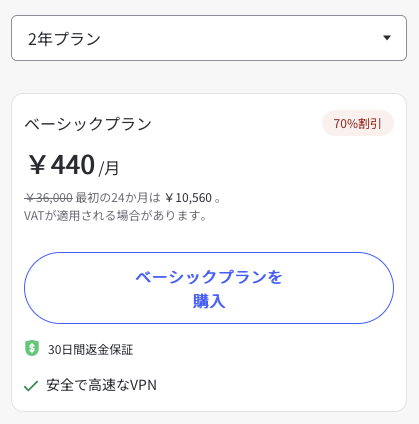Click the ¥440 monthly price
The width and height of the screenshot is (419, 424).
point(61,164)
